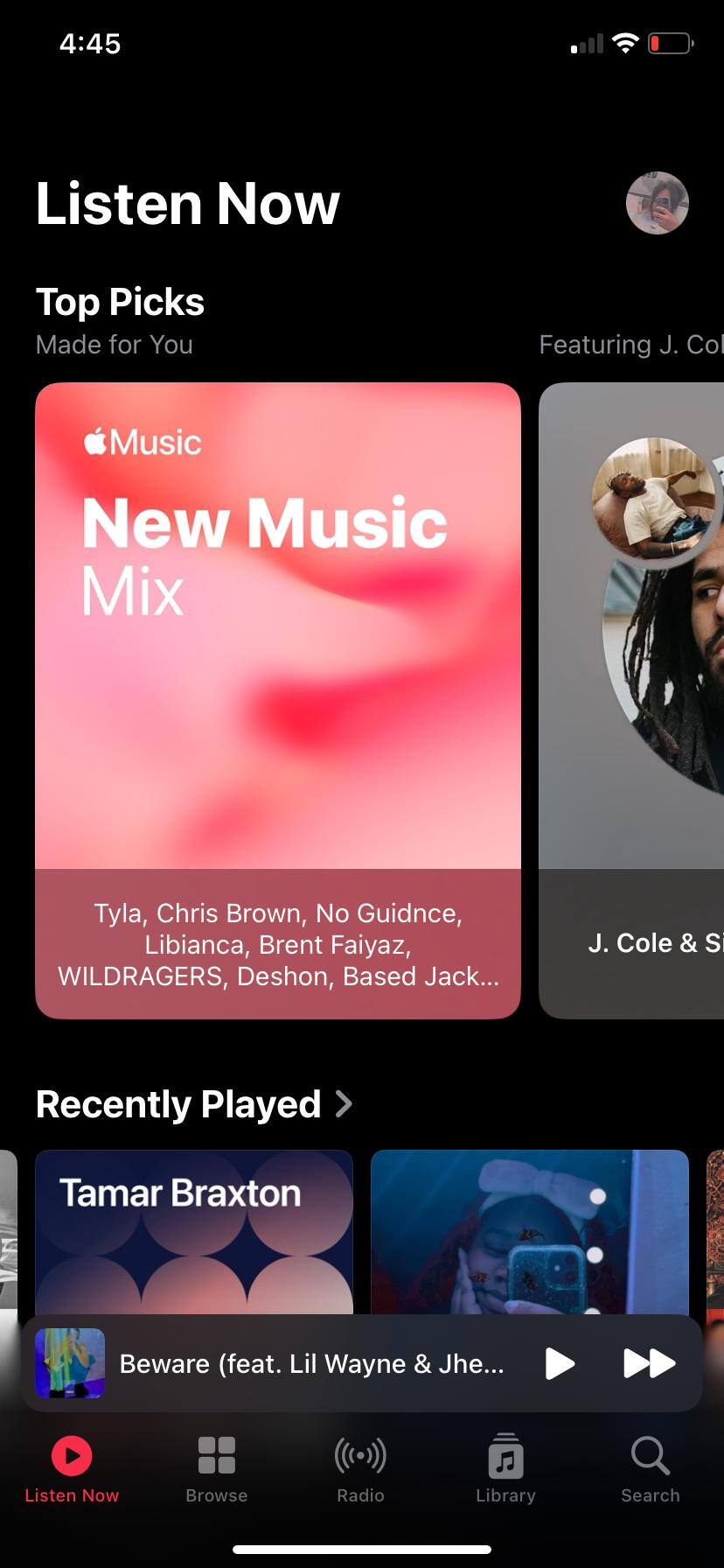724x1568 pixels.
Task: Tap the Tyla, Chris Brown artist caption
Action: [278, 945]
